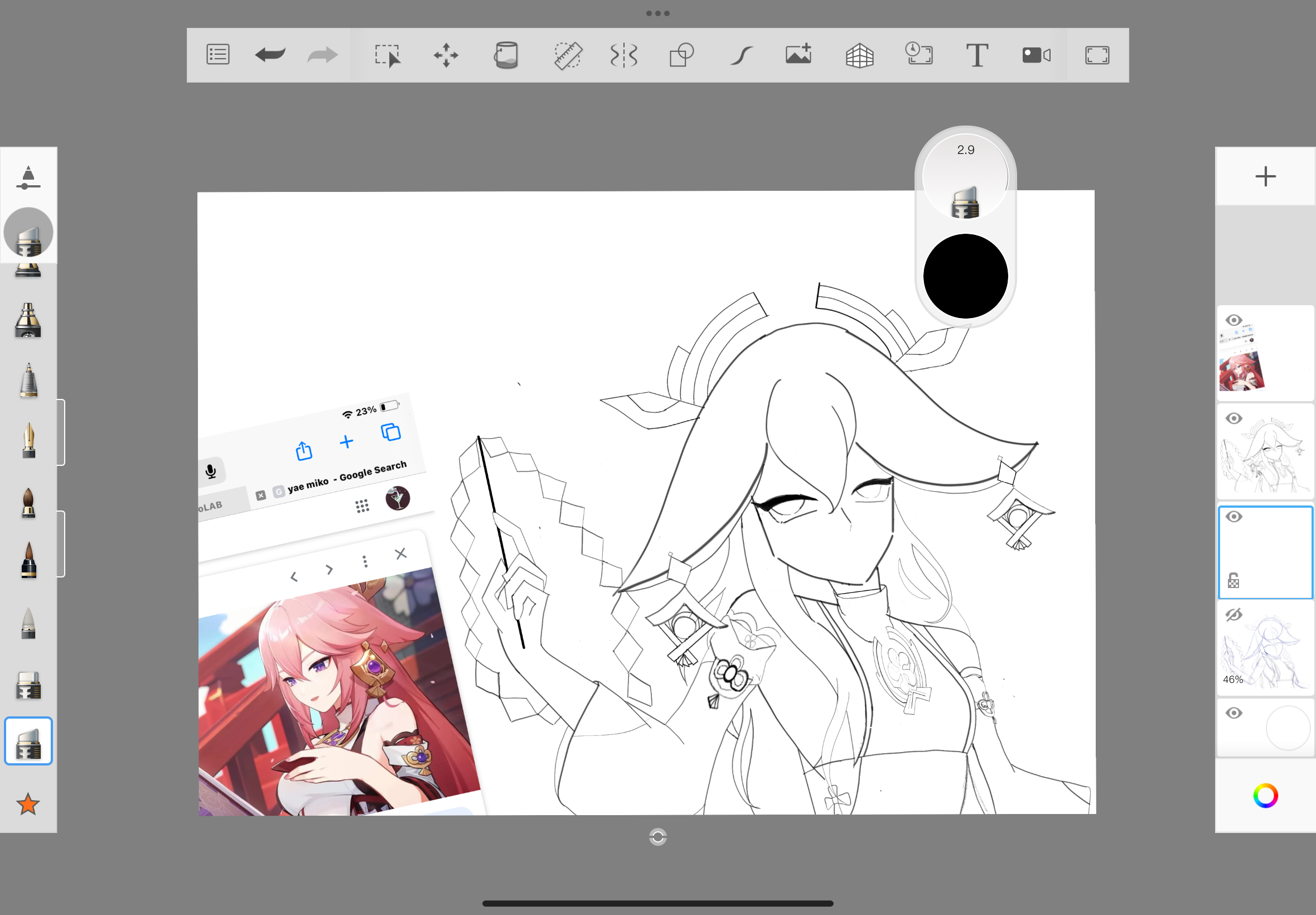Open the Time-lapse recording camera tool

pos(1036,55)
